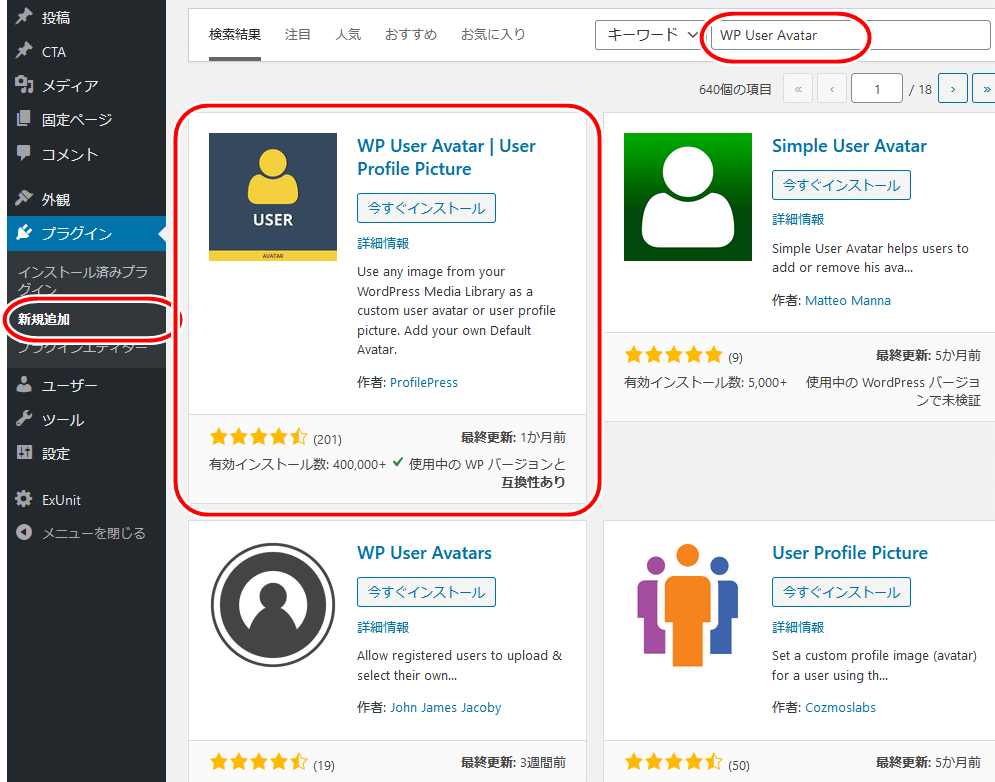Click the WP User Avatar plugin thumbnail

(x=273, y=197)
